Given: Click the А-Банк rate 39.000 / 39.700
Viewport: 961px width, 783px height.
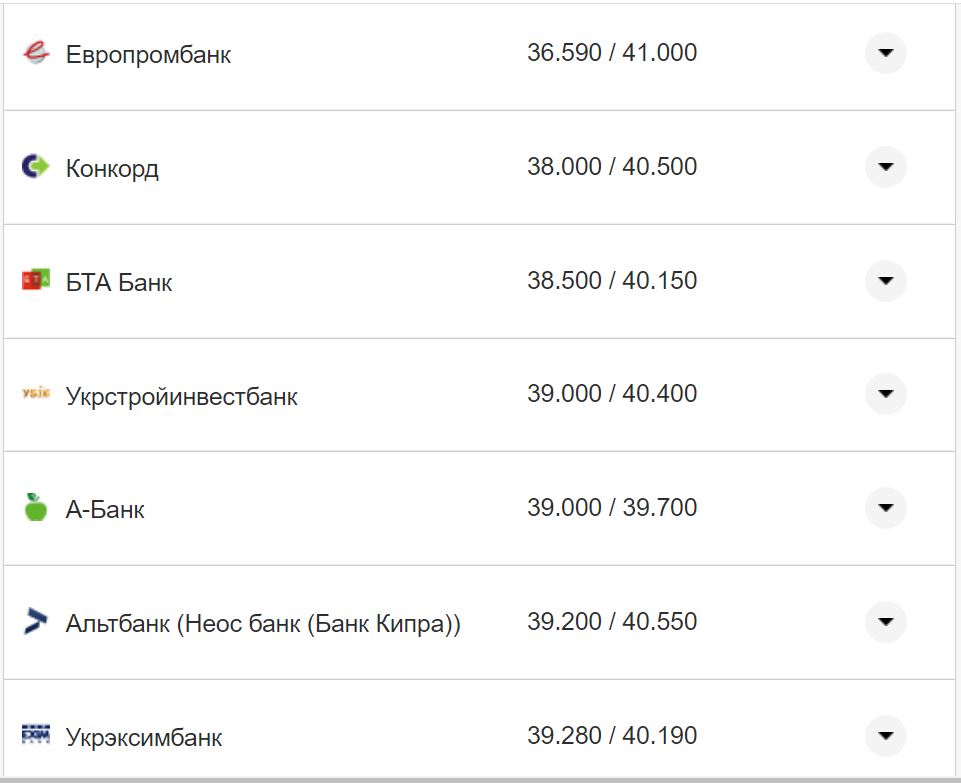Looking at the screenshot, I should tap(612, 508).
